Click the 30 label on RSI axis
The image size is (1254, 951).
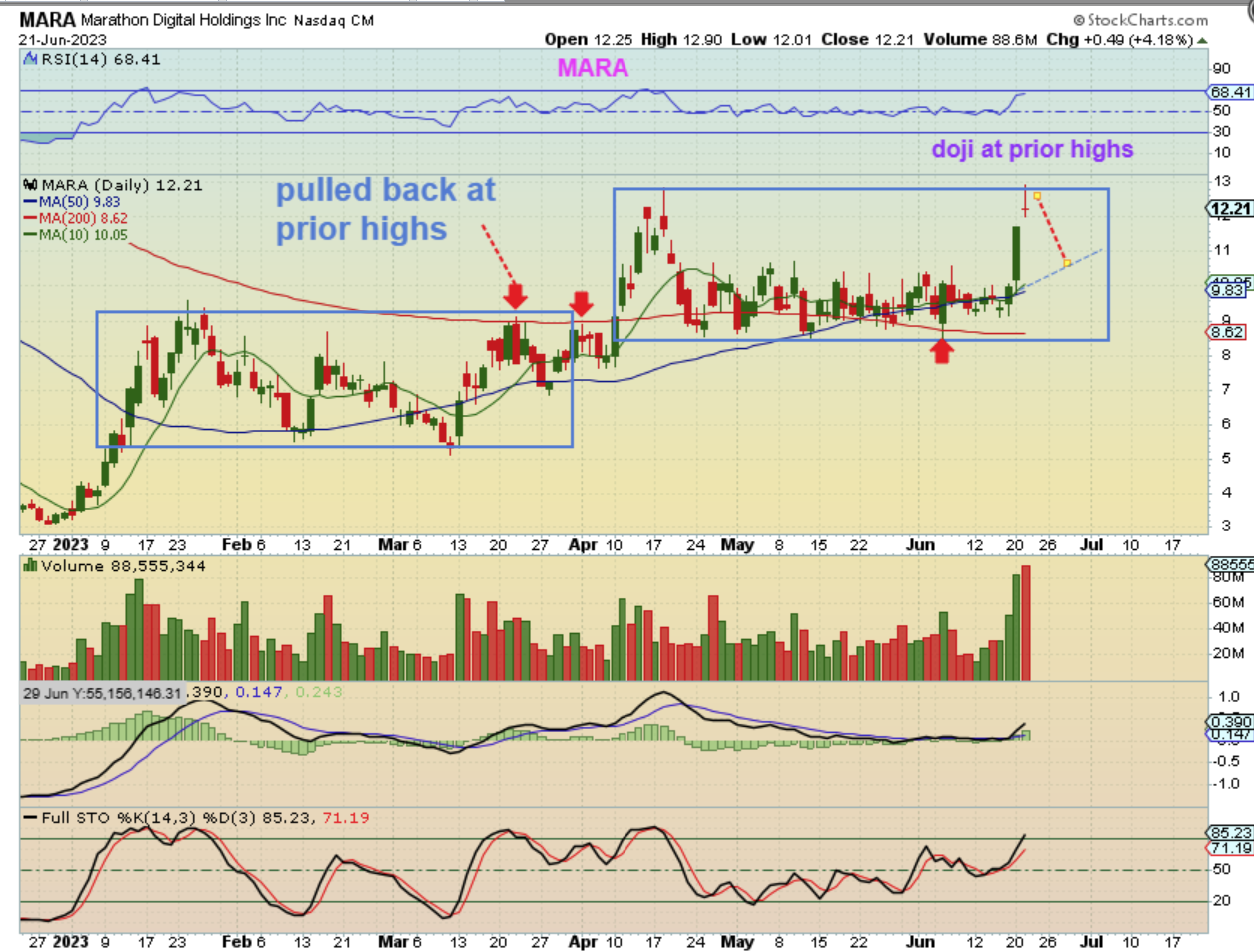[1220, 132]
